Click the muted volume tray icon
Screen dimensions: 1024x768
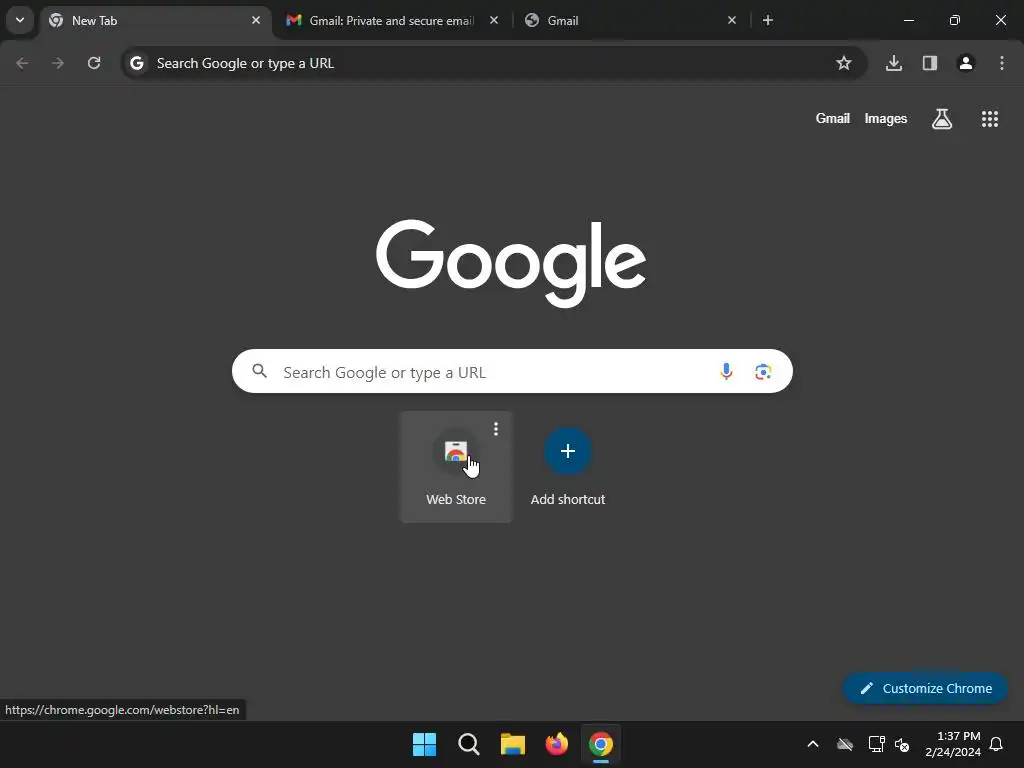point(903,744)
